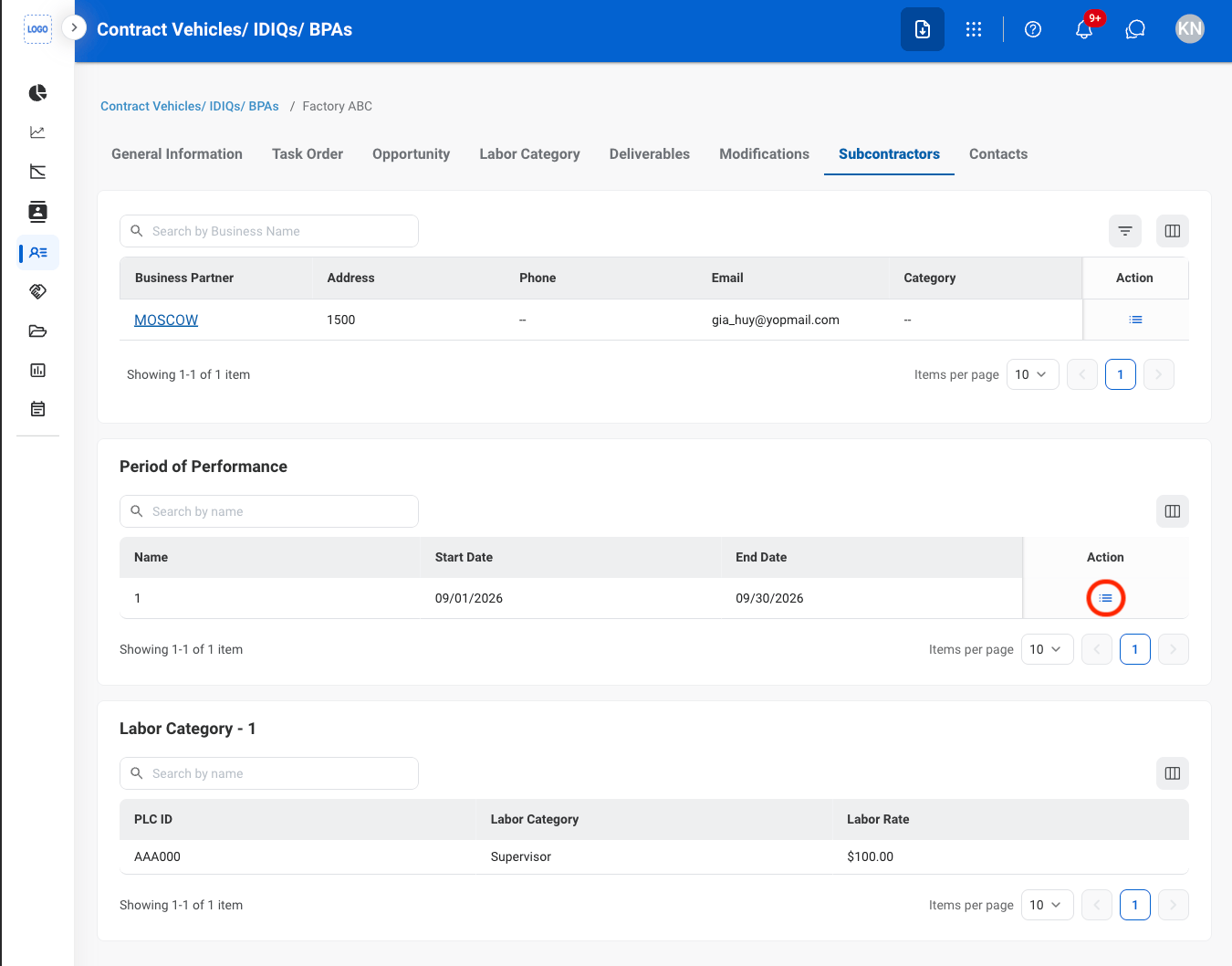The height and width of the screenshot is (966, 1232).
Task: View notifications via the bell icon
Action: (x=1084, y=29)
